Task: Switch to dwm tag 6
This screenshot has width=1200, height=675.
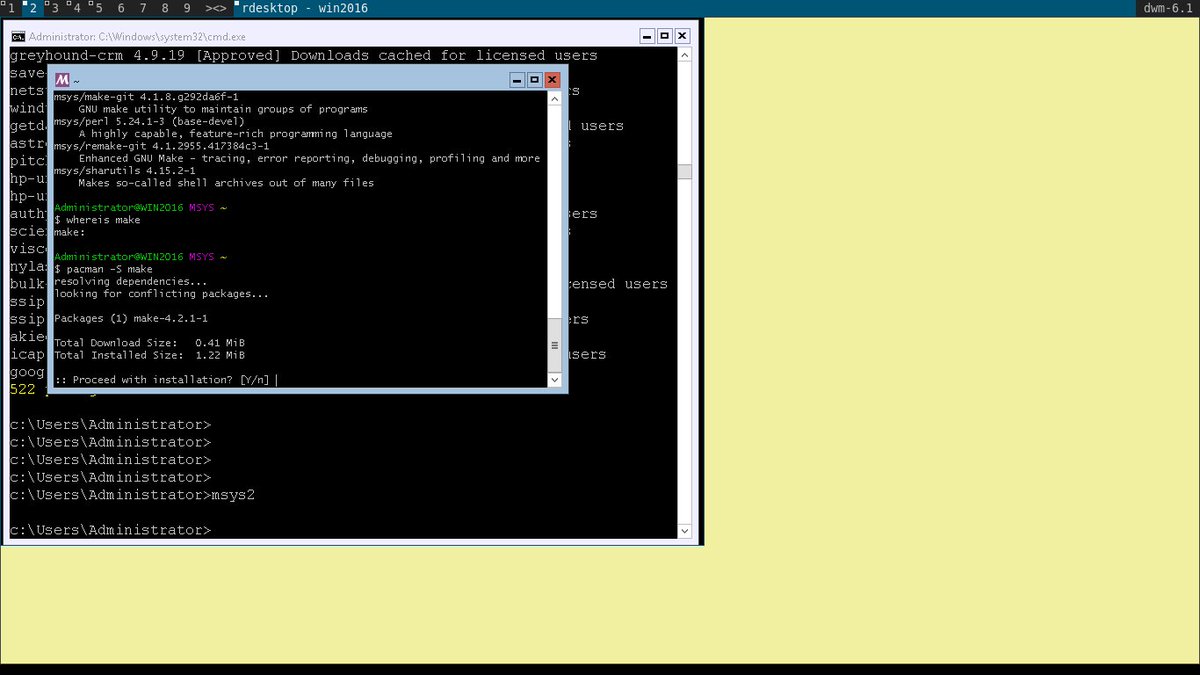Action: 120,7
